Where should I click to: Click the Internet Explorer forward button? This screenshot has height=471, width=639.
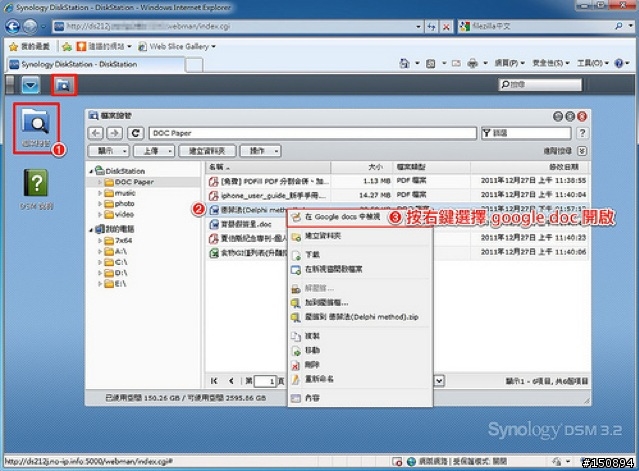(29, 26)
